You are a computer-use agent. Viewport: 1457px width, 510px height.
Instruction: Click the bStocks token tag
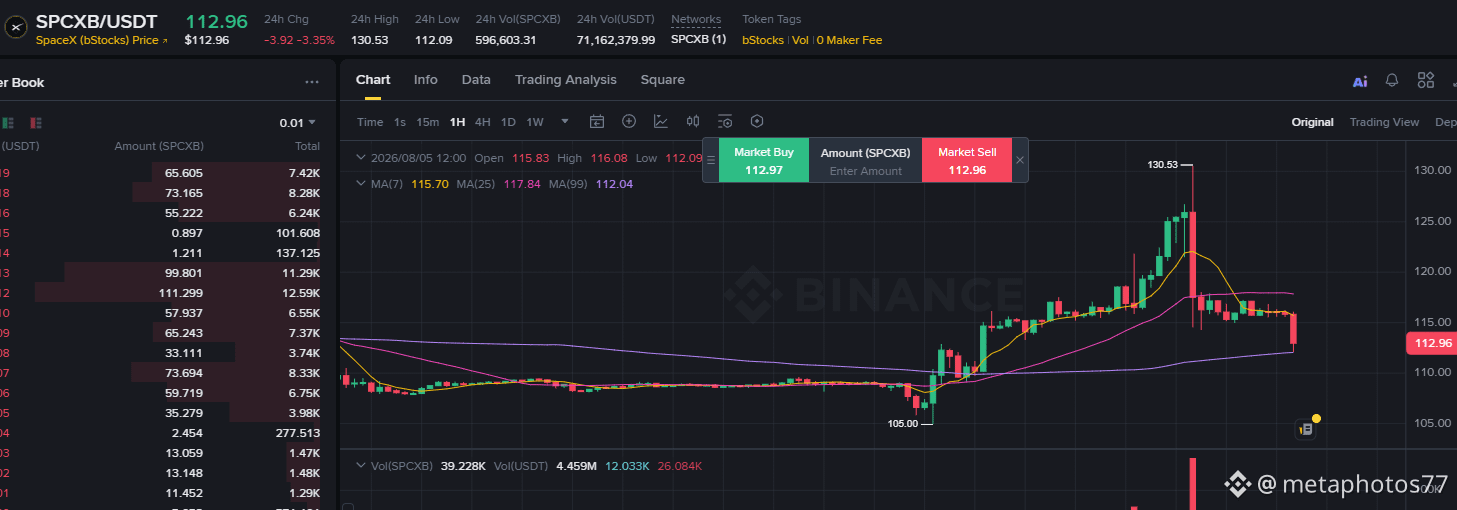[763, 40]
